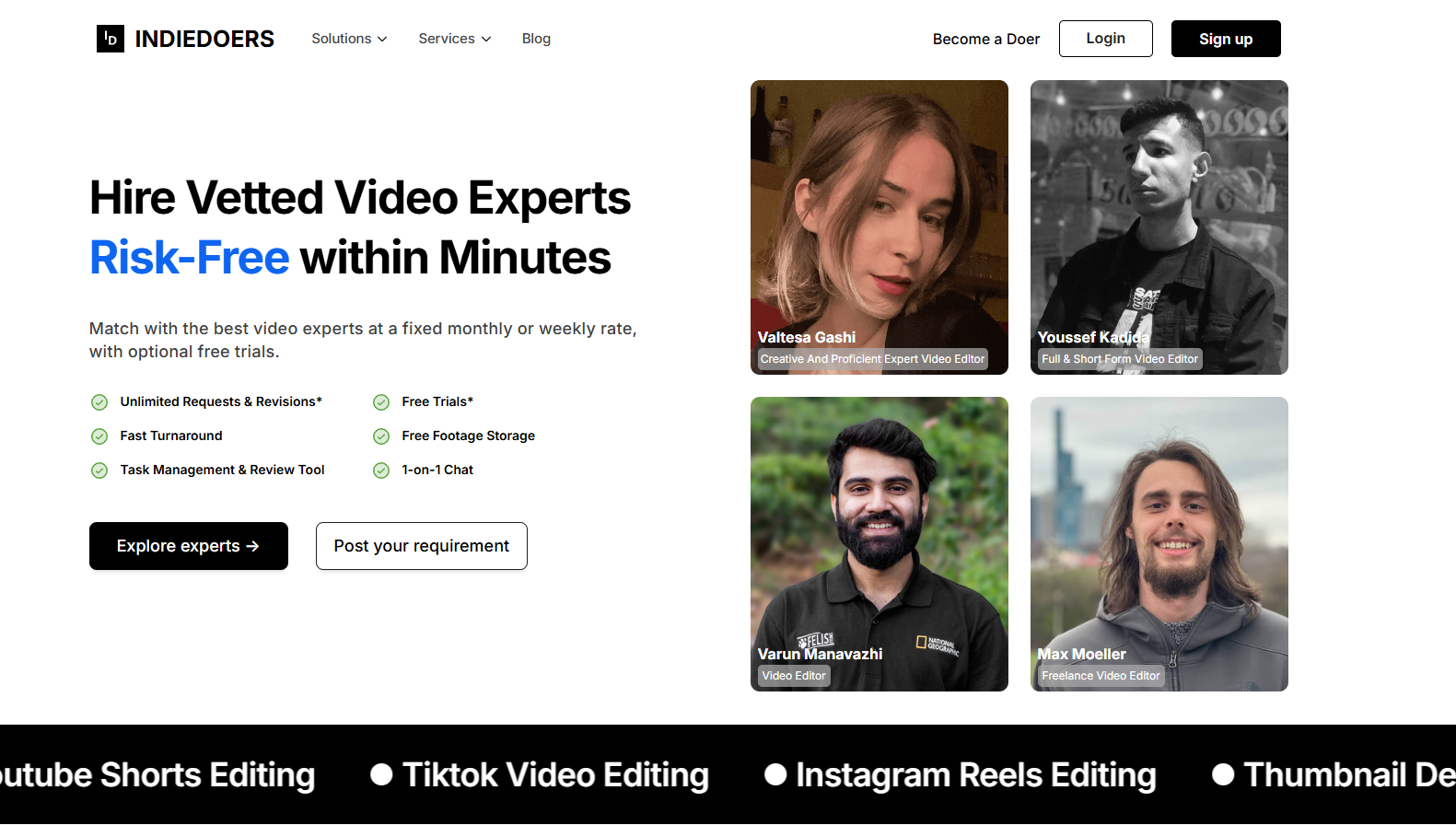Click Instagram Reels Editing in the ticker
The height and width of the screenshot is (825, 1456).
[976, 775]
